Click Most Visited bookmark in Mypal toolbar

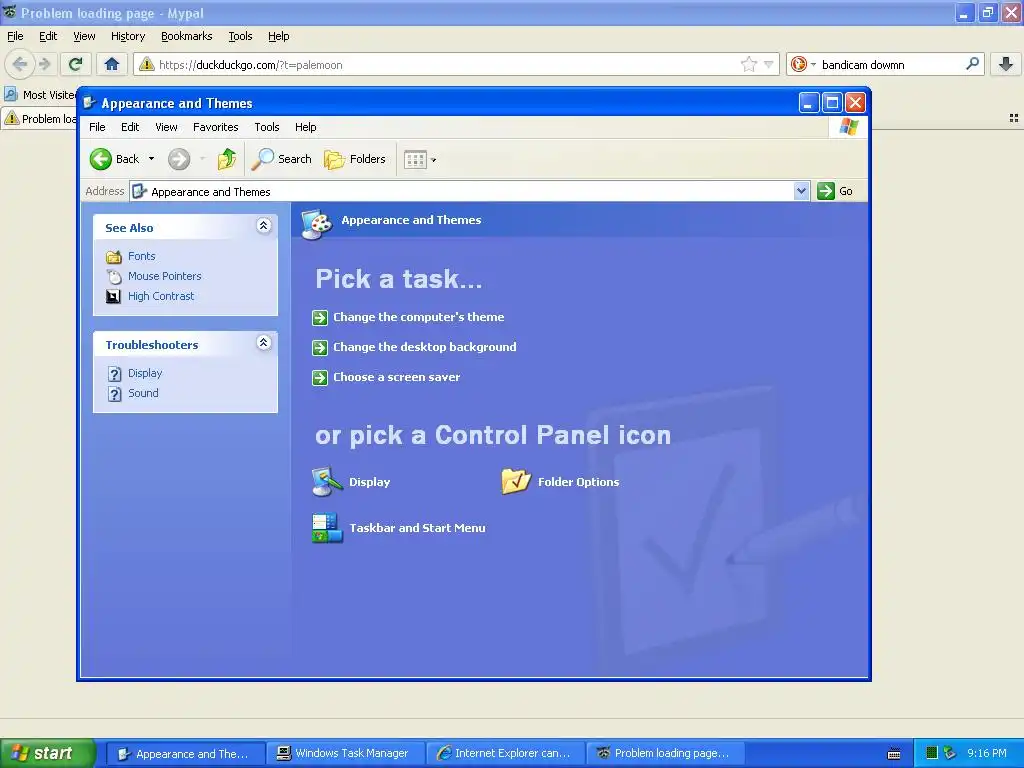40,95
